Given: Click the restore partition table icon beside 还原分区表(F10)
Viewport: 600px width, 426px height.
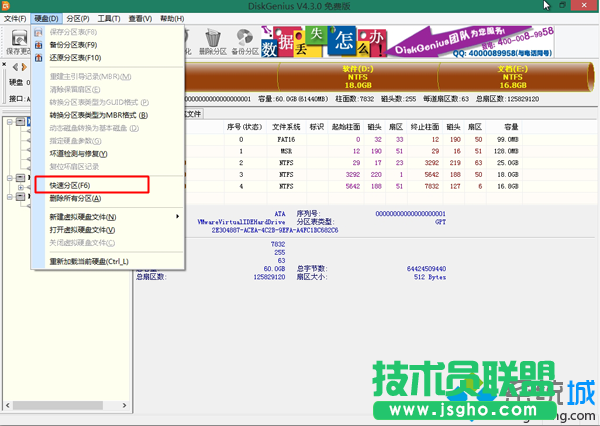Looking at the screenshot, I should (38, 58).
